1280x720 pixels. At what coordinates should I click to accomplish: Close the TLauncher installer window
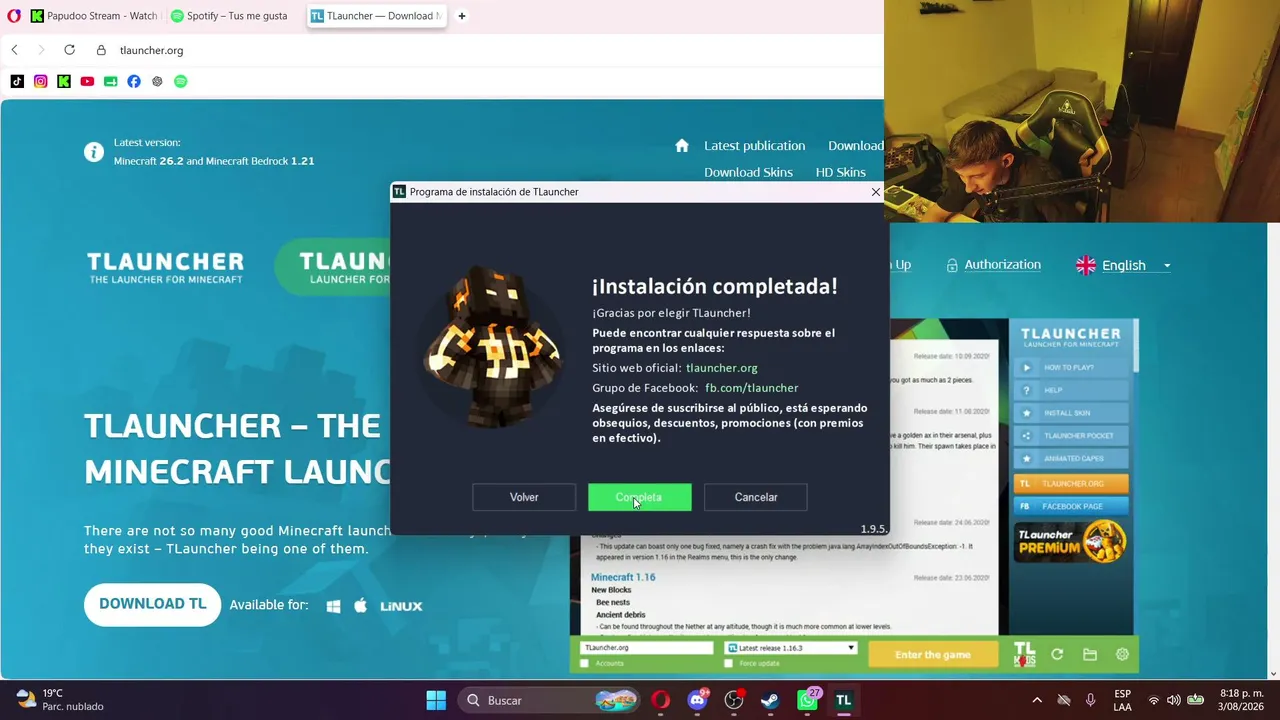(876, 192)
